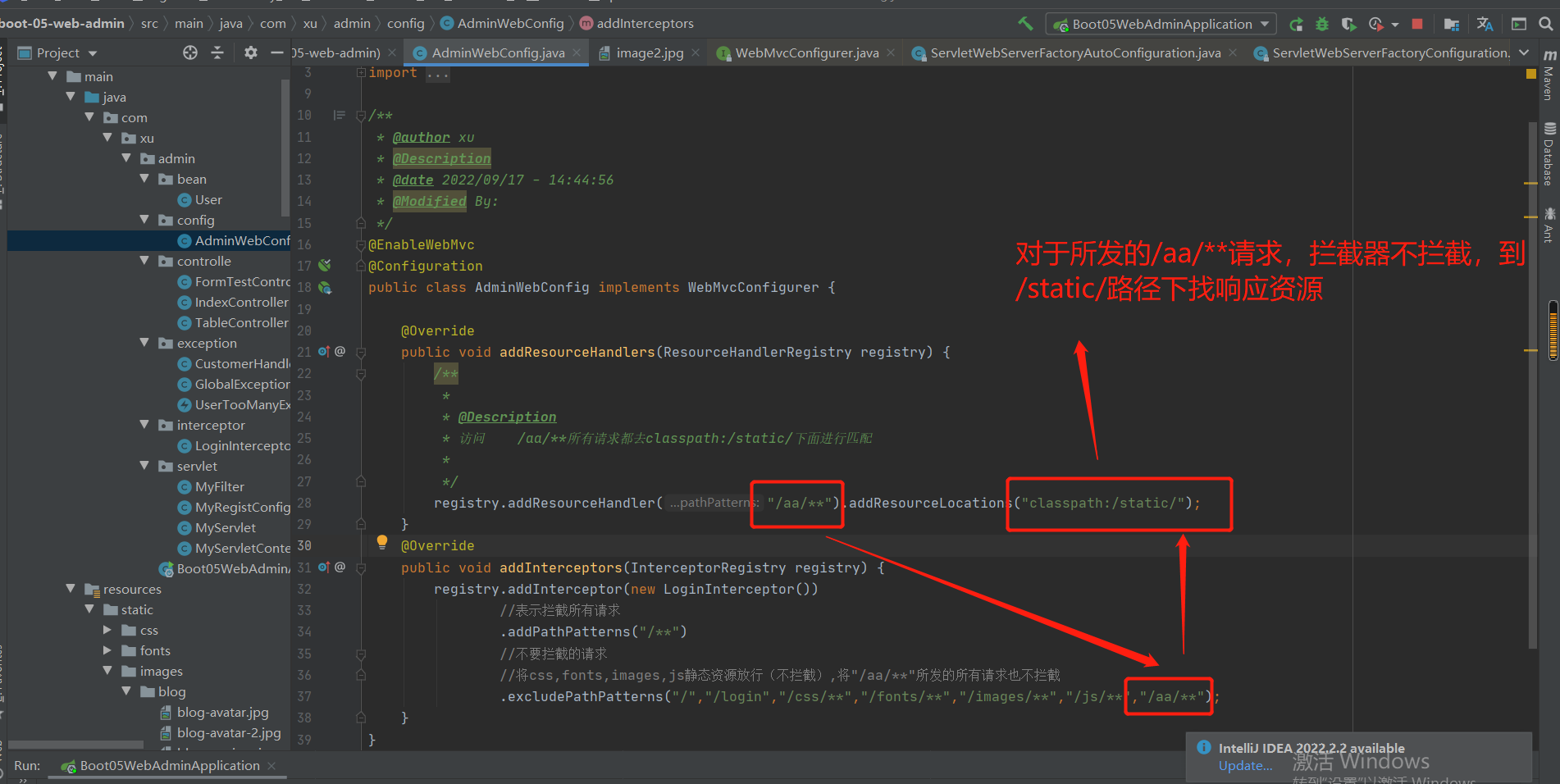Open Search Everywhere magnifier icon
Image resolution: width=1560 pixels, height=784 pixels.
click(1545, 24)
